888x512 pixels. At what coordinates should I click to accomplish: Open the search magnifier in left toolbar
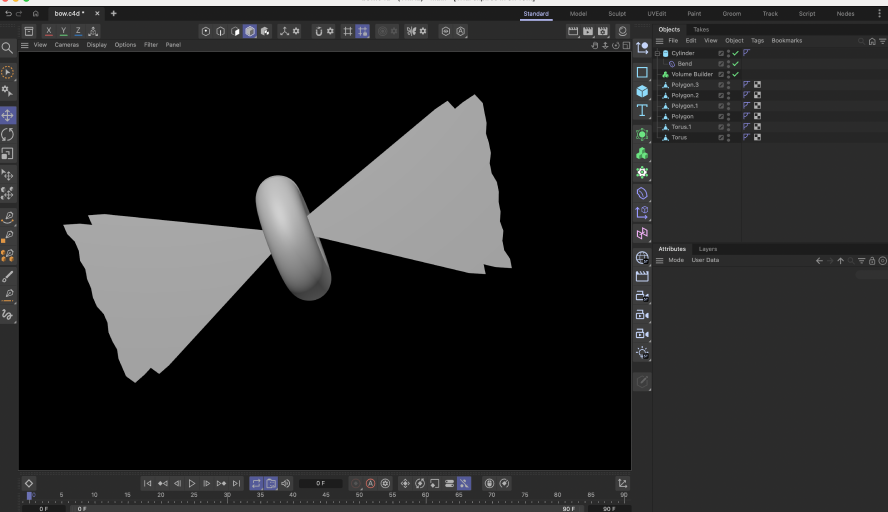(7, 48)
